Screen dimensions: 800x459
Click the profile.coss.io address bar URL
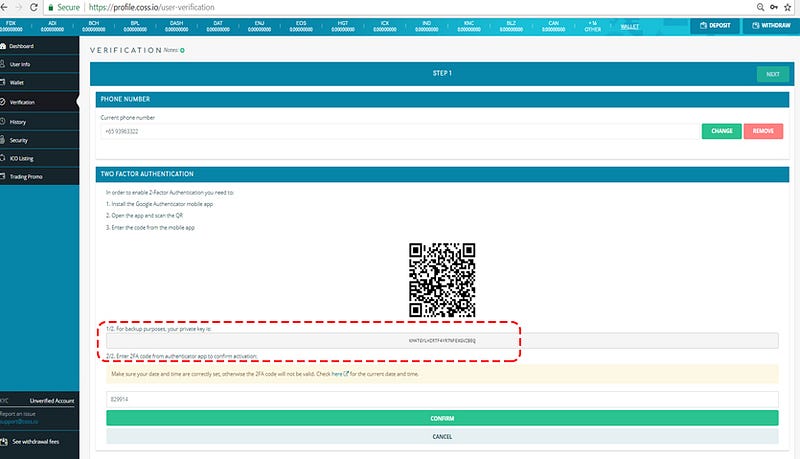pyautogui.click(x=152, y=7)
